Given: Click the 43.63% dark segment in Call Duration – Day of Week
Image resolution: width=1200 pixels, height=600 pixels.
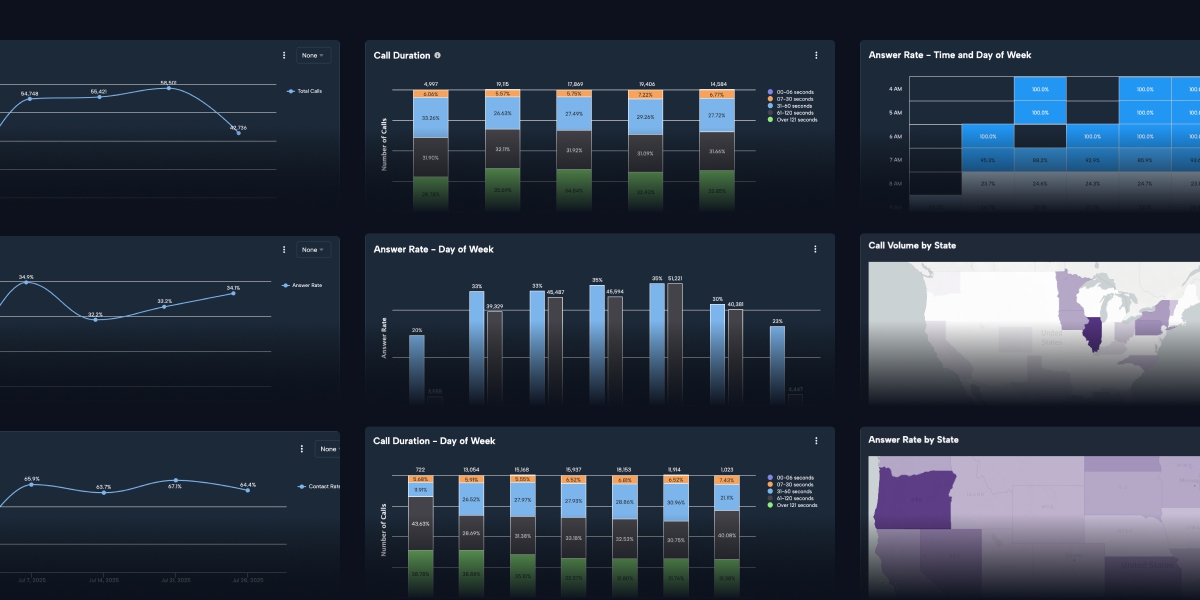Looking at the screenshot, I should [421, 523].
